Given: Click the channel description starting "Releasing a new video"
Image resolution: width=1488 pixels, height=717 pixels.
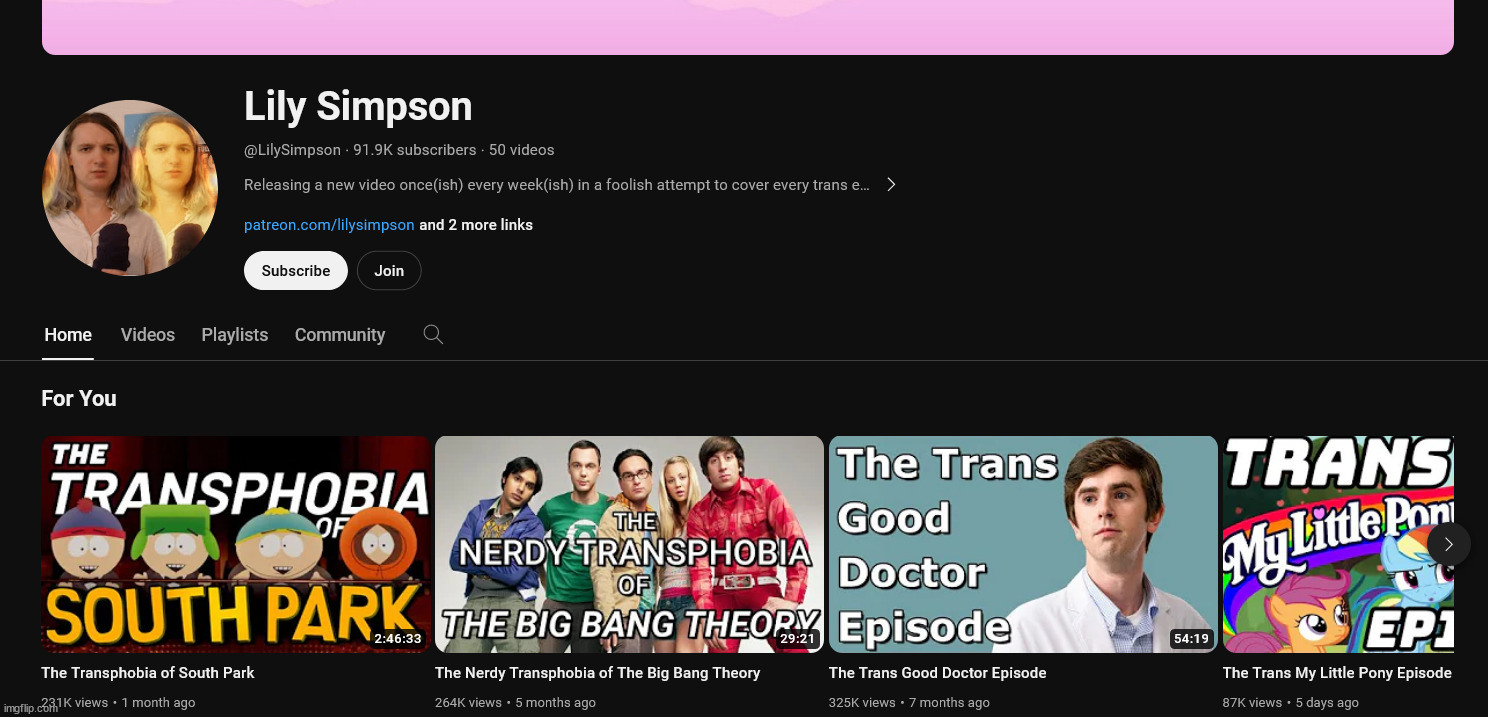Looking at the screenshot, I should click(x=557, y=185).
